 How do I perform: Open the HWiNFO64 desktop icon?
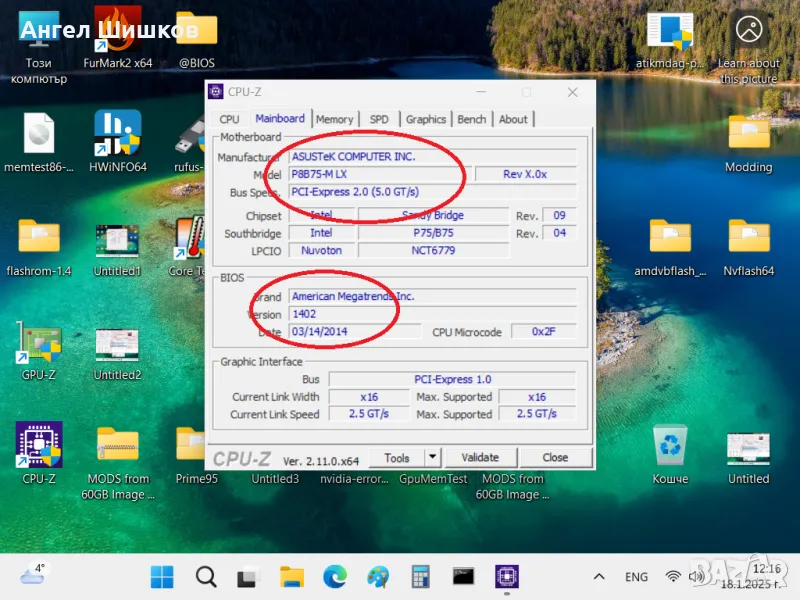(x=117, y=134)
